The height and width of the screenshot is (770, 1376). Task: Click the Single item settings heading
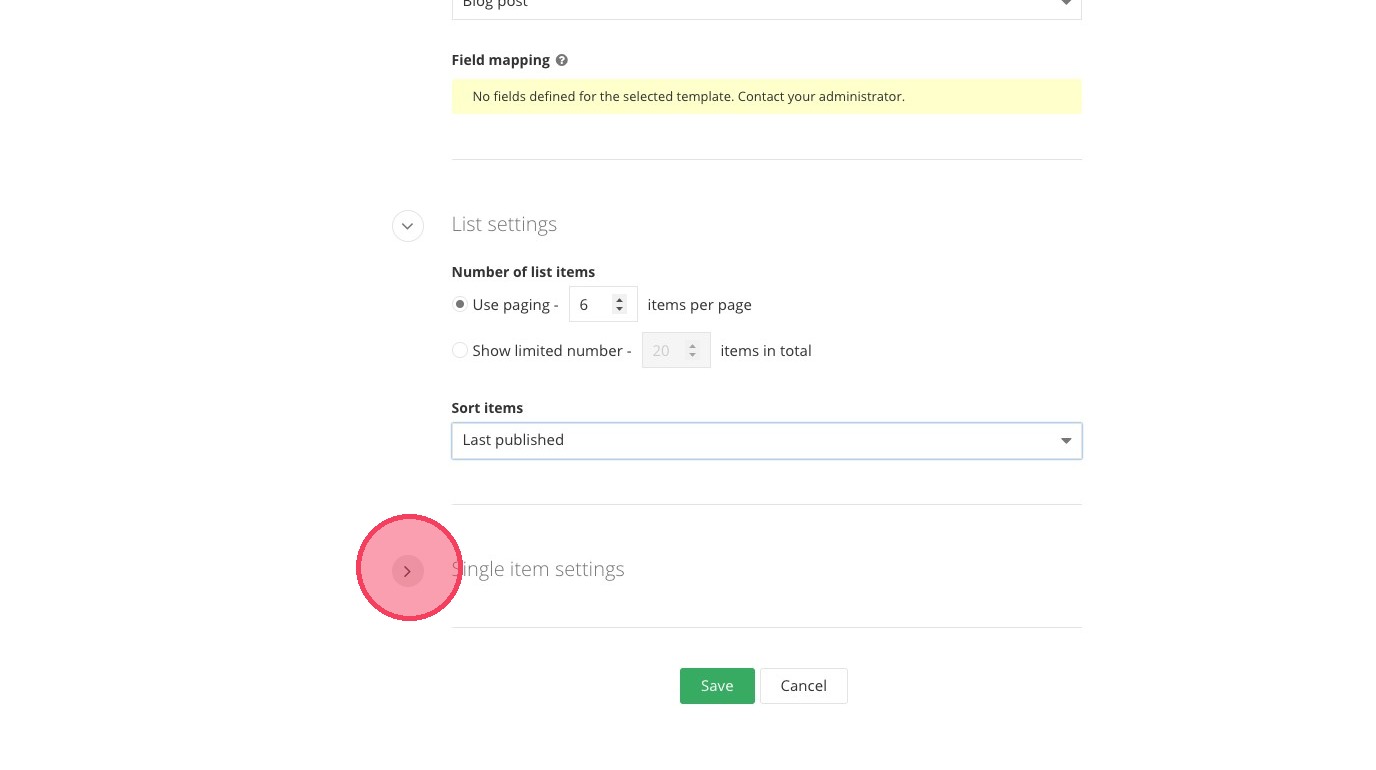[538, 569]
